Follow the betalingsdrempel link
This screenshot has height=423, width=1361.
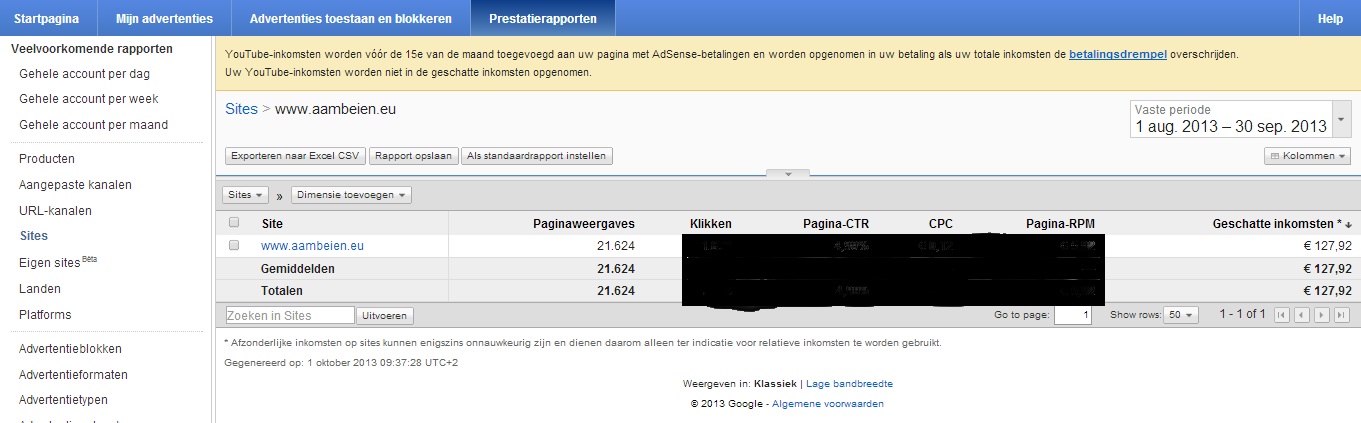(1118, 54)
